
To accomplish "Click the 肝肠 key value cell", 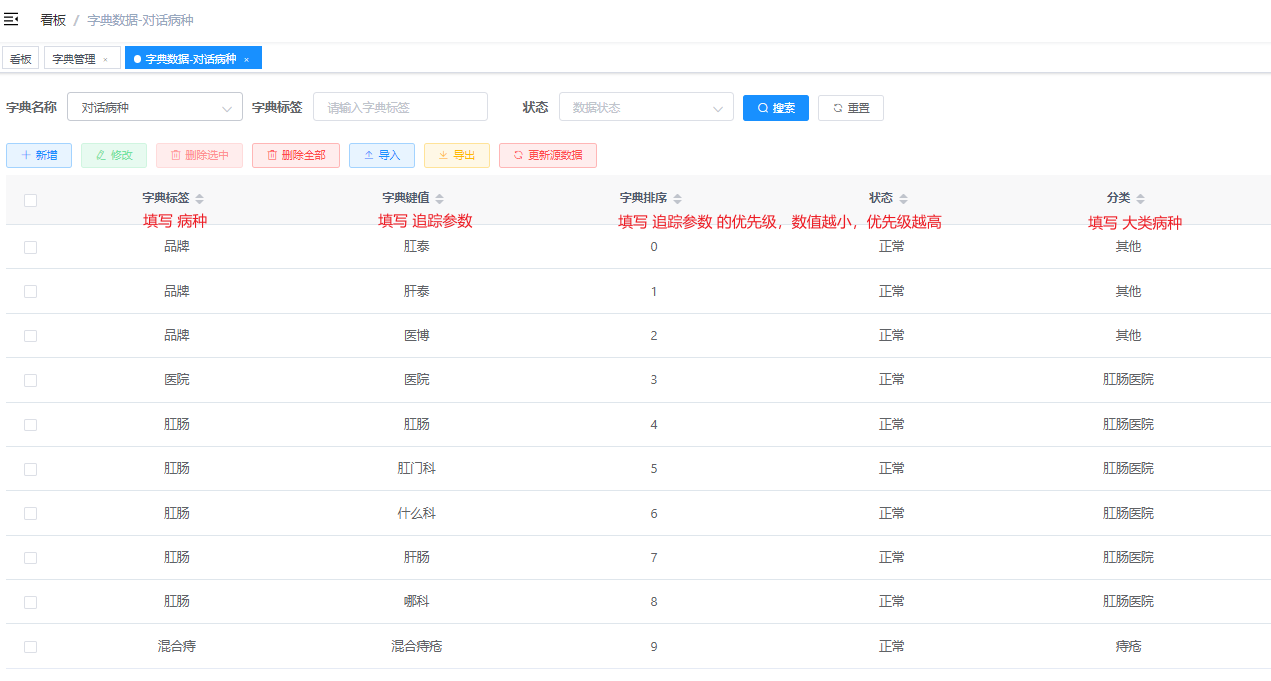I will (417, 557).
